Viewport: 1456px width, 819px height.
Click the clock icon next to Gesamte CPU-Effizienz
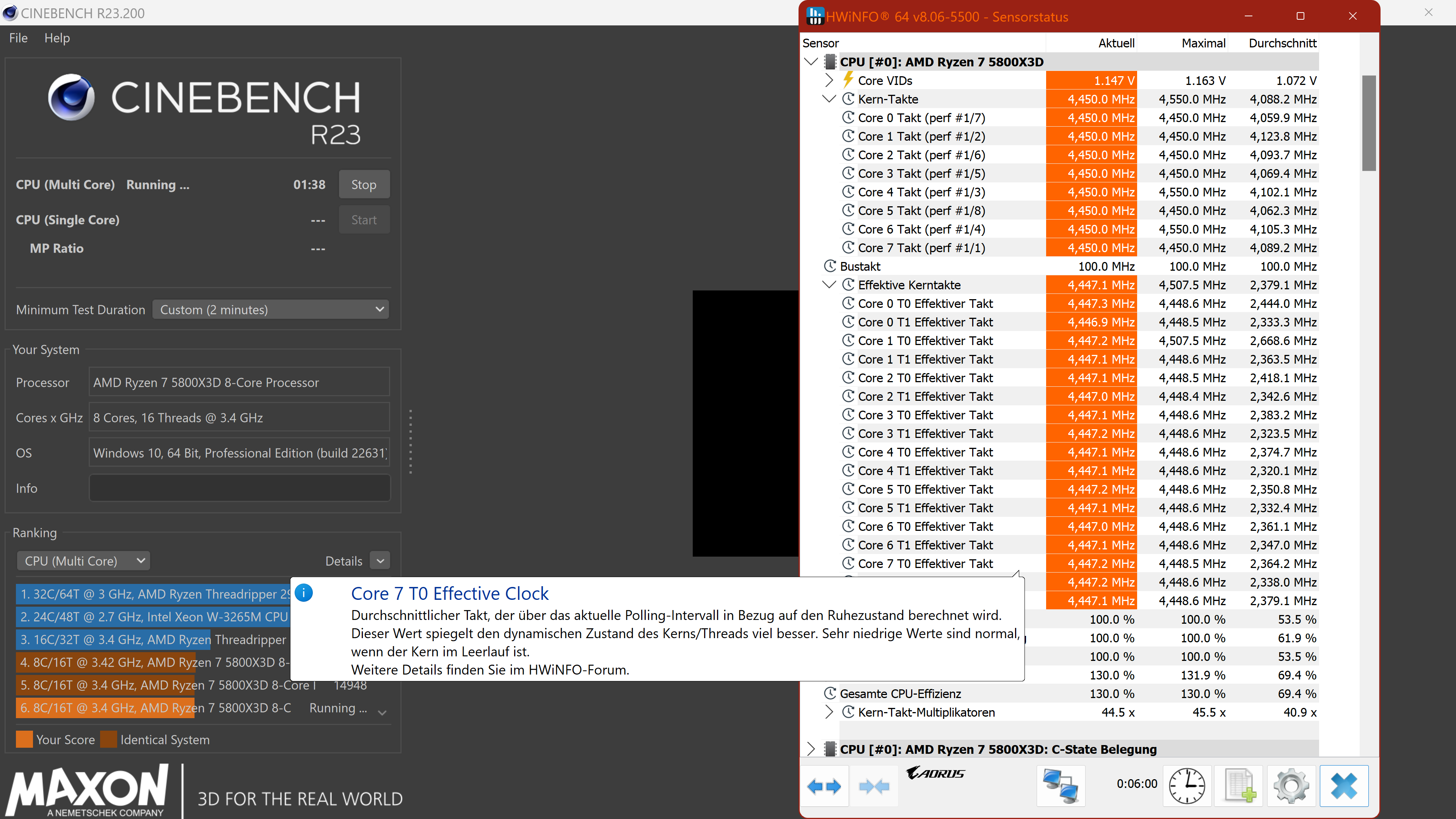coord(830,693)
